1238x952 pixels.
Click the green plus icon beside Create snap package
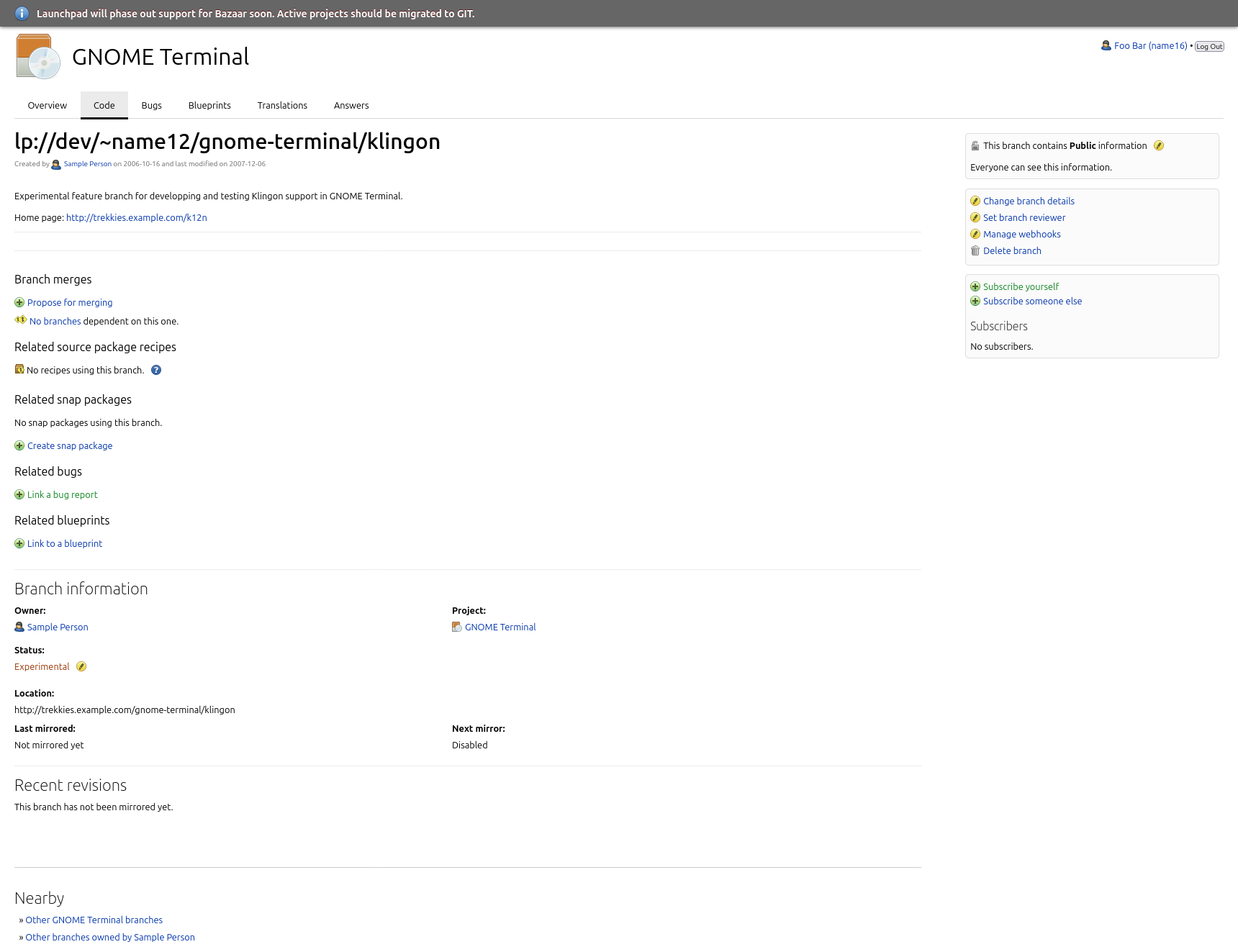click(x=19, y=446)
